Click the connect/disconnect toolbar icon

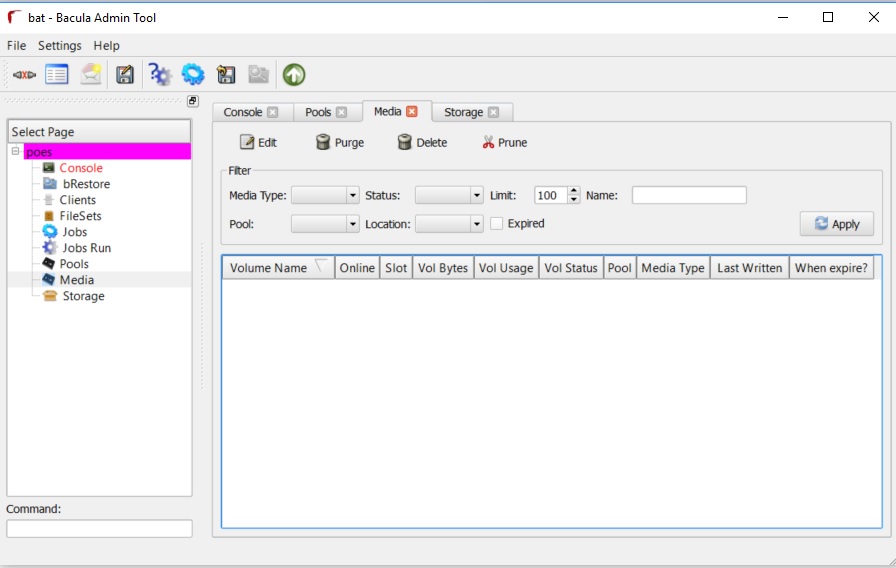point(24,75)
